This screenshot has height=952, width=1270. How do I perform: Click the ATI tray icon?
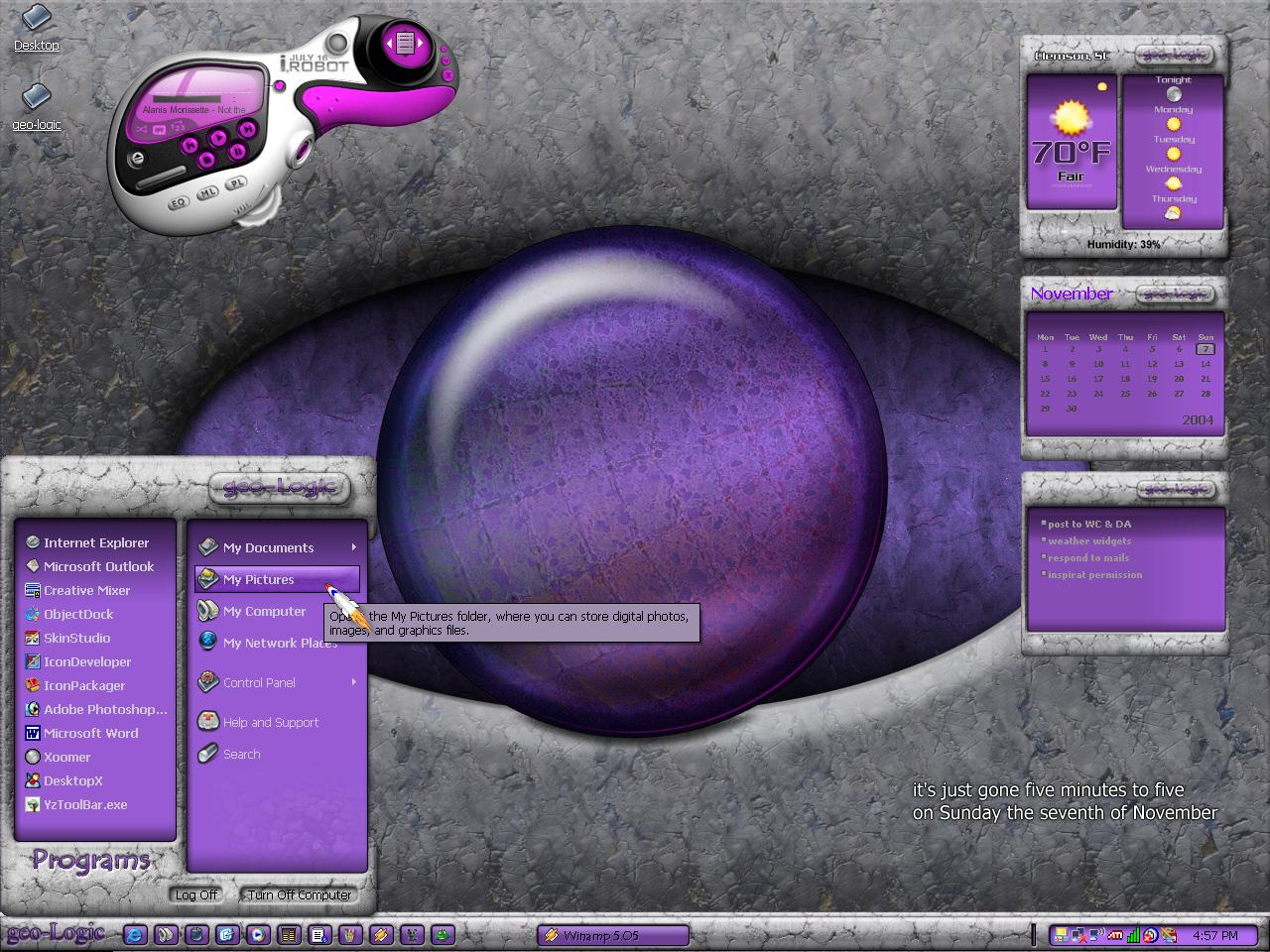tap(1115, 935)
